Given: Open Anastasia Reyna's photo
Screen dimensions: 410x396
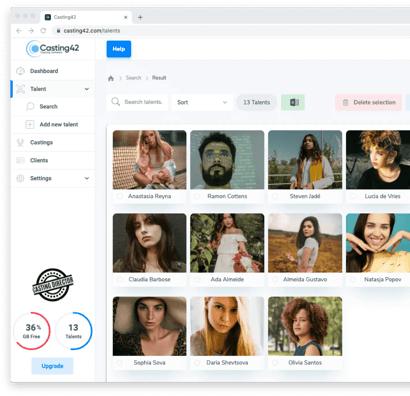Looking at the screenshot, I should tap(150, 160).
